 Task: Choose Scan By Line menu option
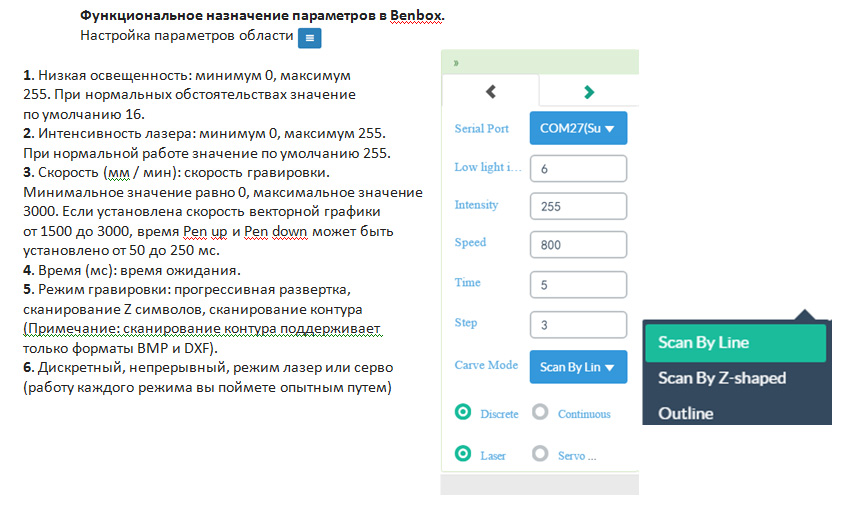(736, 343)
